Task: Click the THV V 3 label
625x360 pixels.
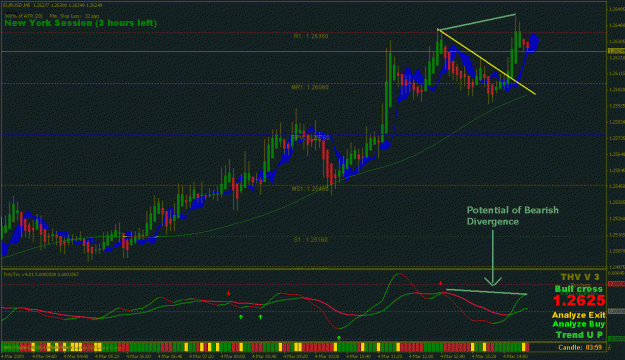Action: [x=580, y=277]
